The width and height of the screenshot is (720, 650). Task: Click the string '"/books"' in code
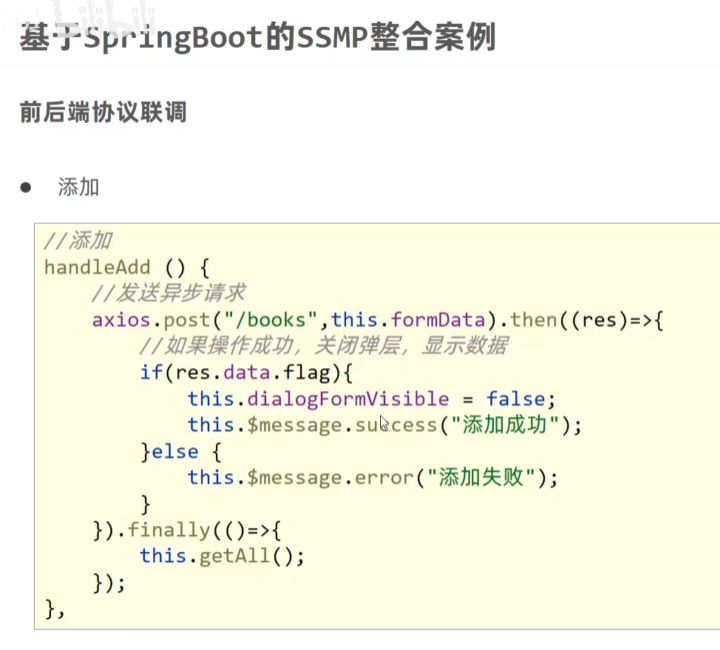pos(270,319)
